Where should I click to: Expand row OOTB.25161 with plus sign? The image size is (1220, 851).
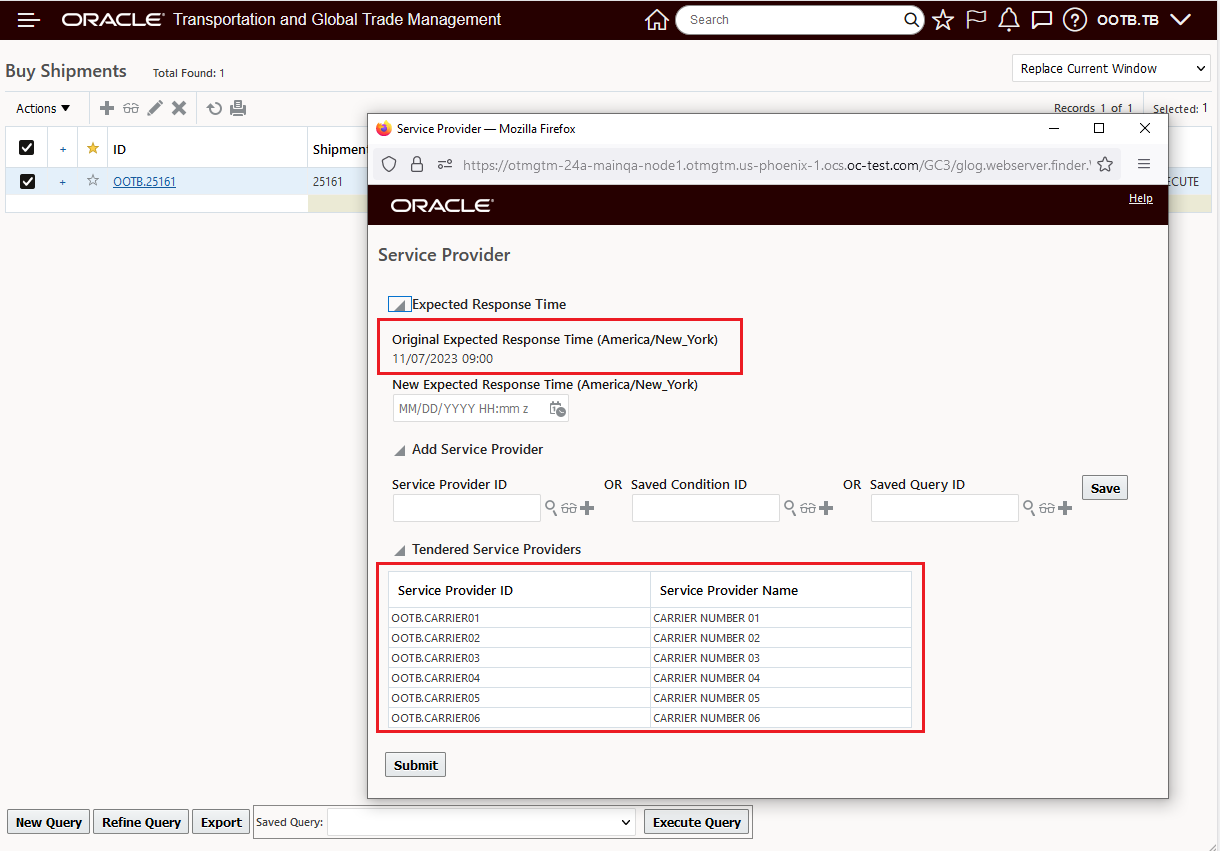[x=63, y=182]
